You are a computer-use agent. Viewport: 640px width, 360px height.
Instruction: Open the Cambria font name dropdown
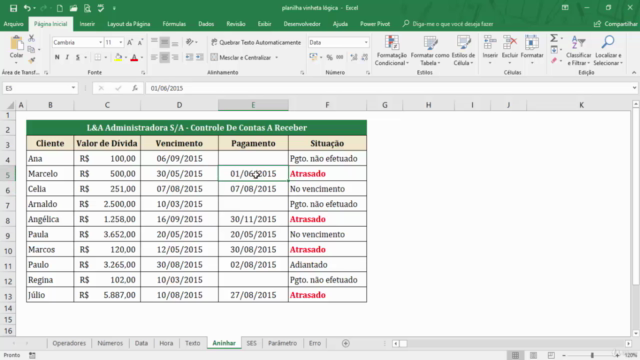pos(100,42)
